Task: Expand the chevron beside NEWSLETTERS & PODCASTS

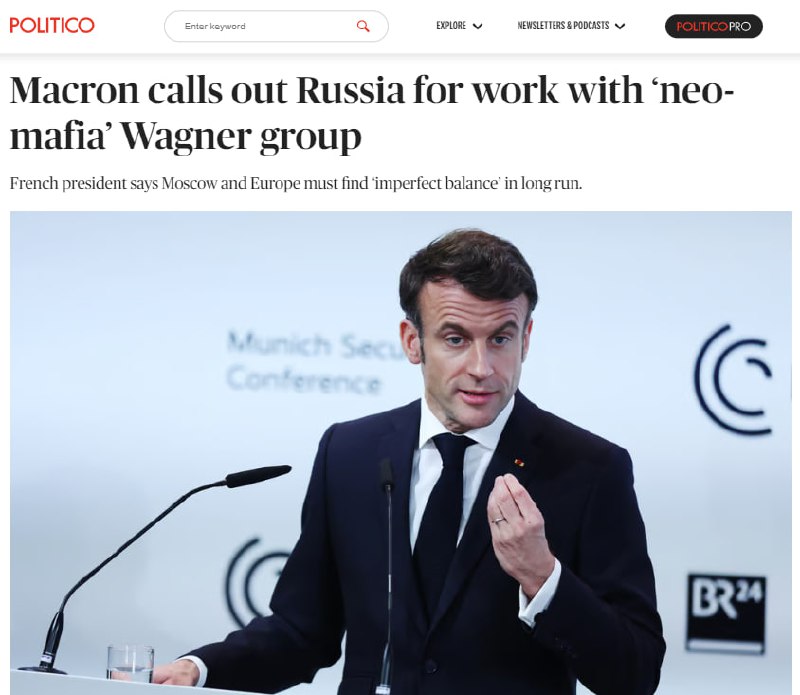Action: click(620, 26)
